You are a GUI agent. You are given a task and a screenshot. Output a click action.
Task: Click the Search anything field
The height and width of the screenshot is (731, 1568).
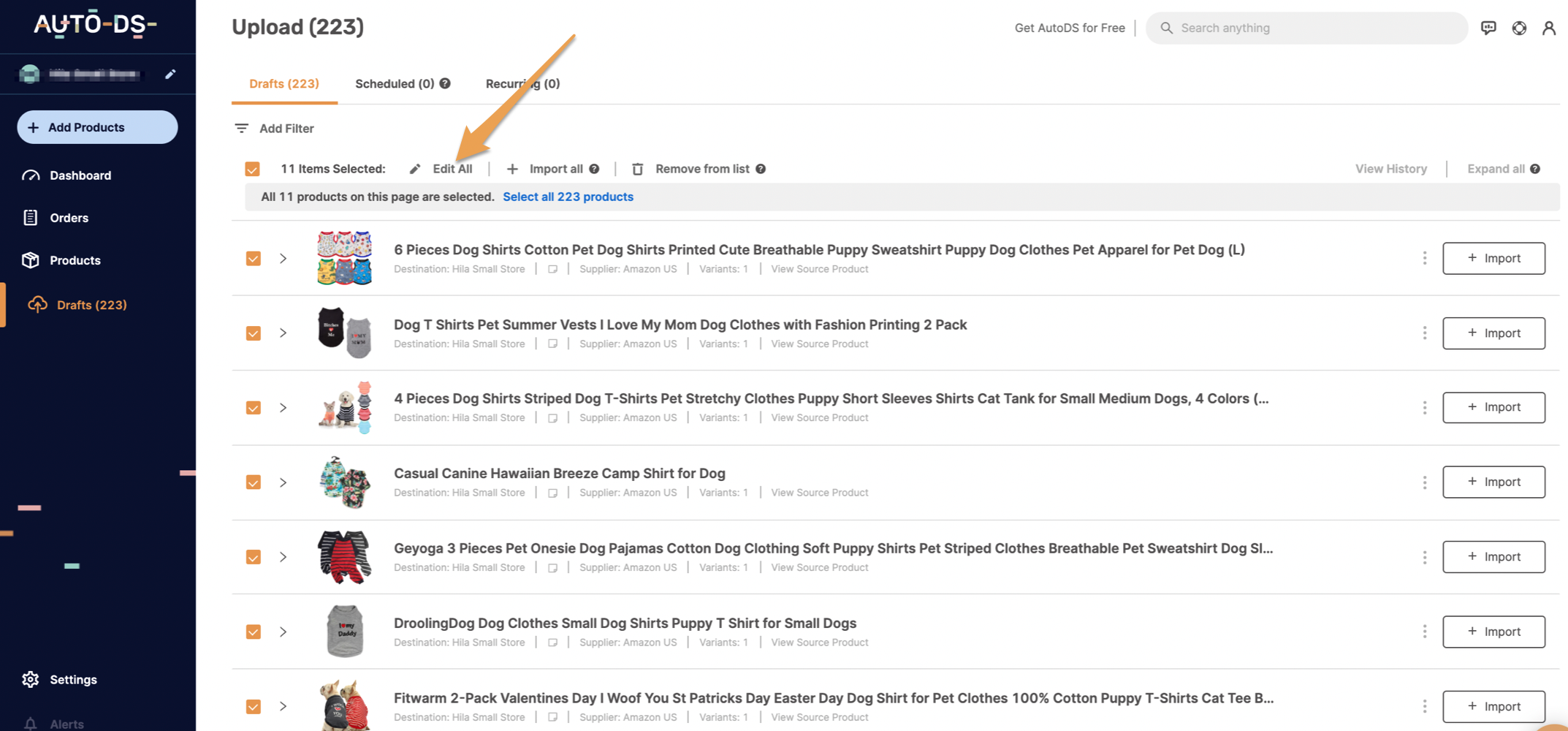pyautogui.click(x=1306, y=28)
